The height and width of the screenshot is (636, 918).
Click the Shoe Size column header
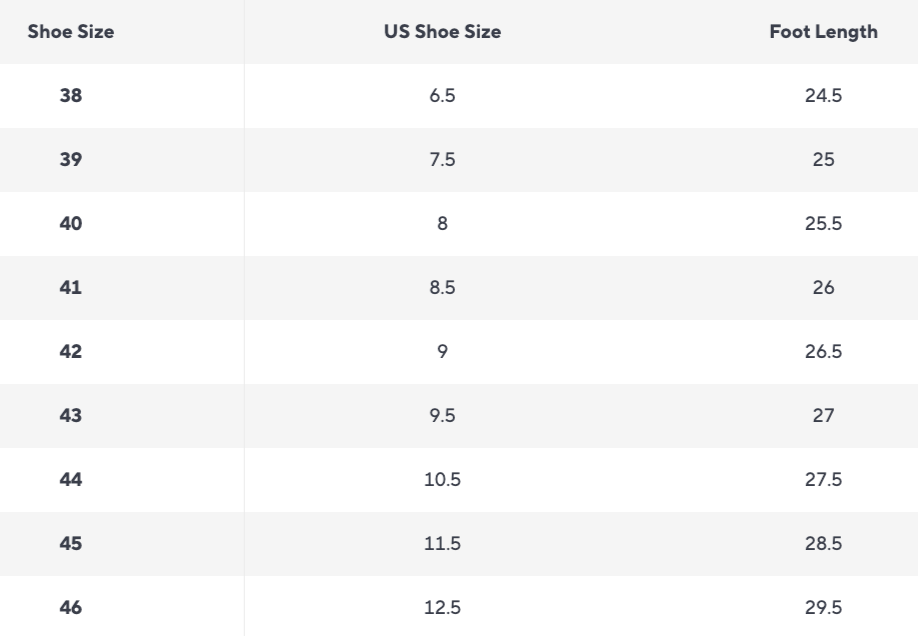(x=71, y=32)
